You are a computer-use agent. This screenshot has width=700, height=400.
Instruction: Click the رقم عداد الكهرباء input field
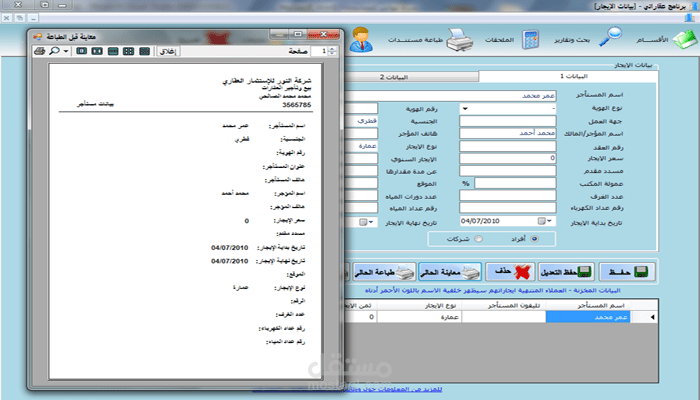click(x=508, y=208)
